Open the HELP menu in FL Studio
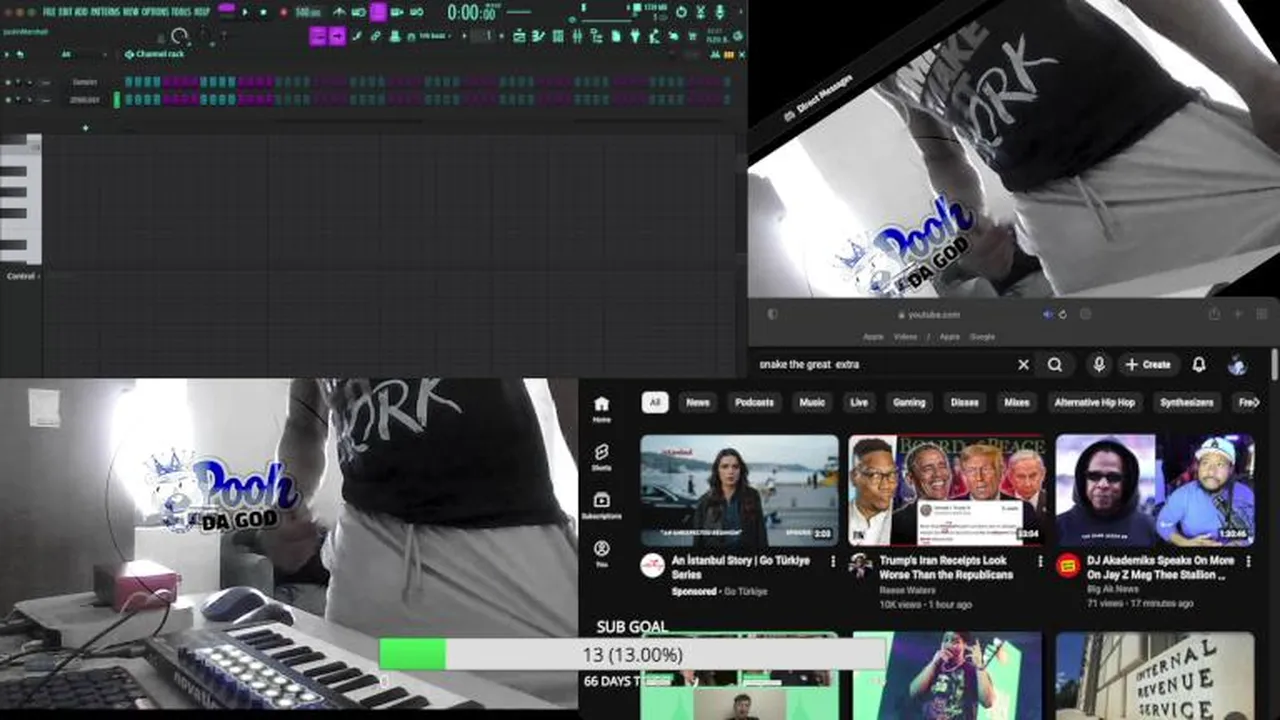 (x=202, y=12)
